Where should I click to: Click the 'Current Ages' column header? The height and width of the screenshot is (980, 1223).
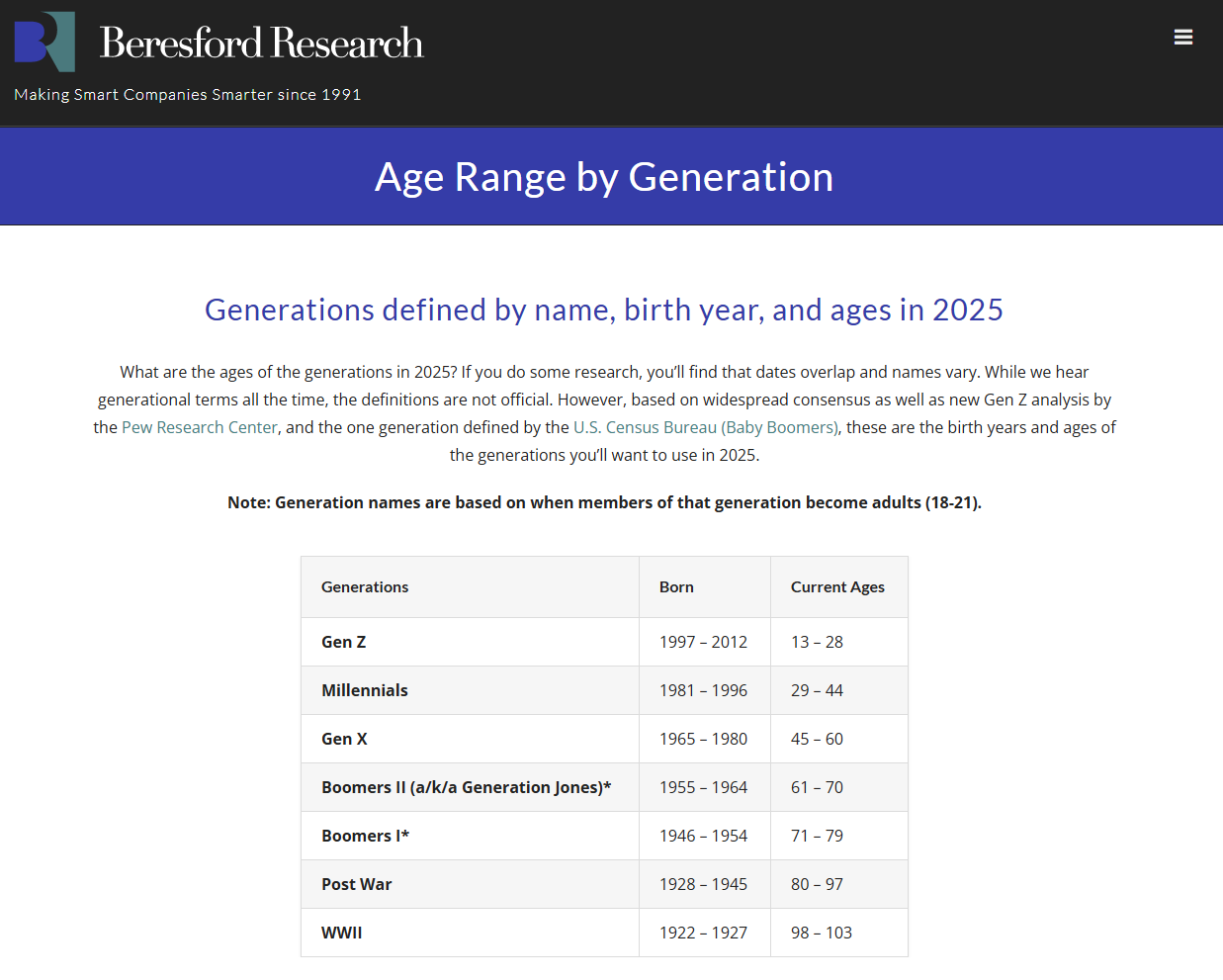(837, 586)
